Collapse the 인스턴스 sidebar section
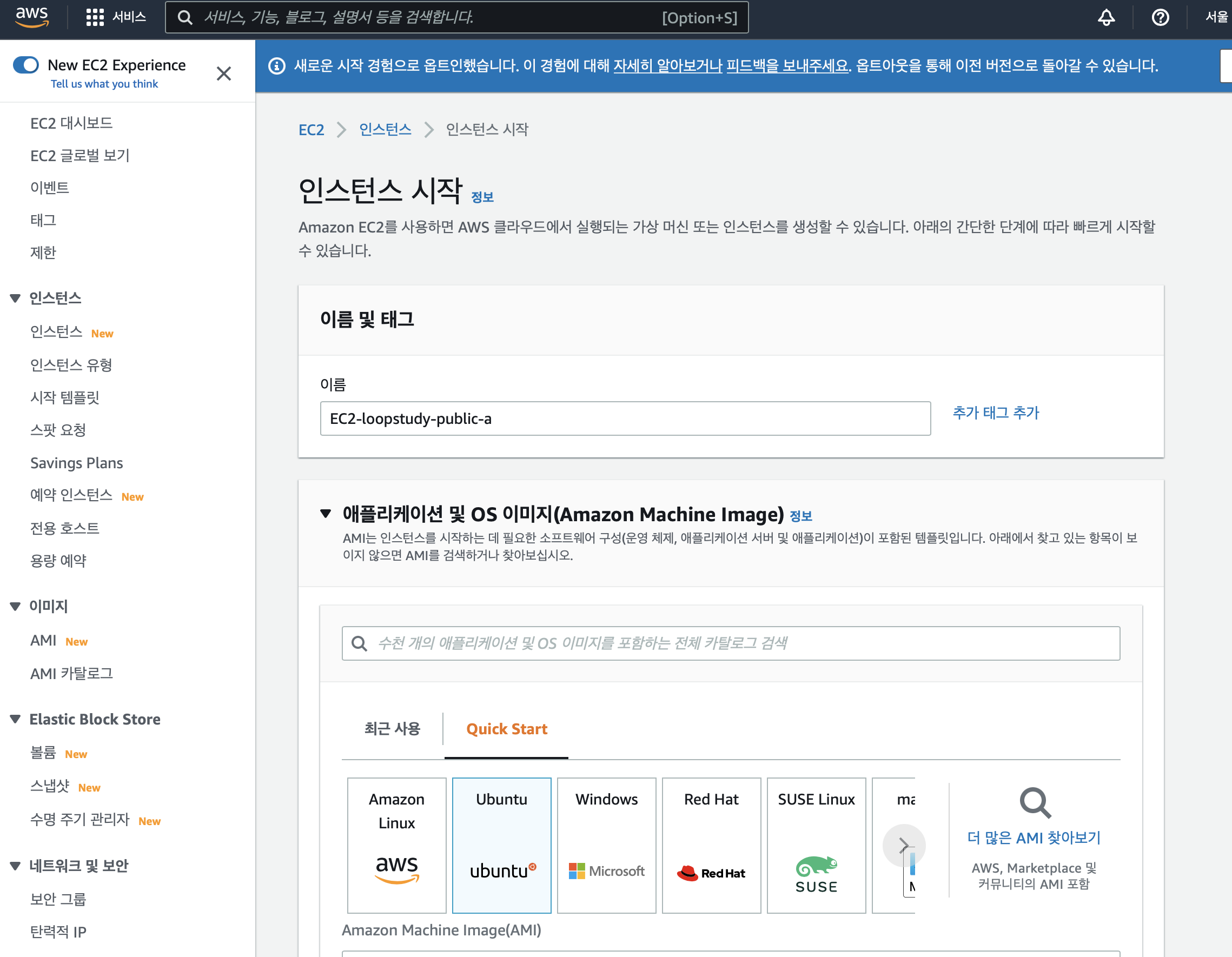 [15, 298]
